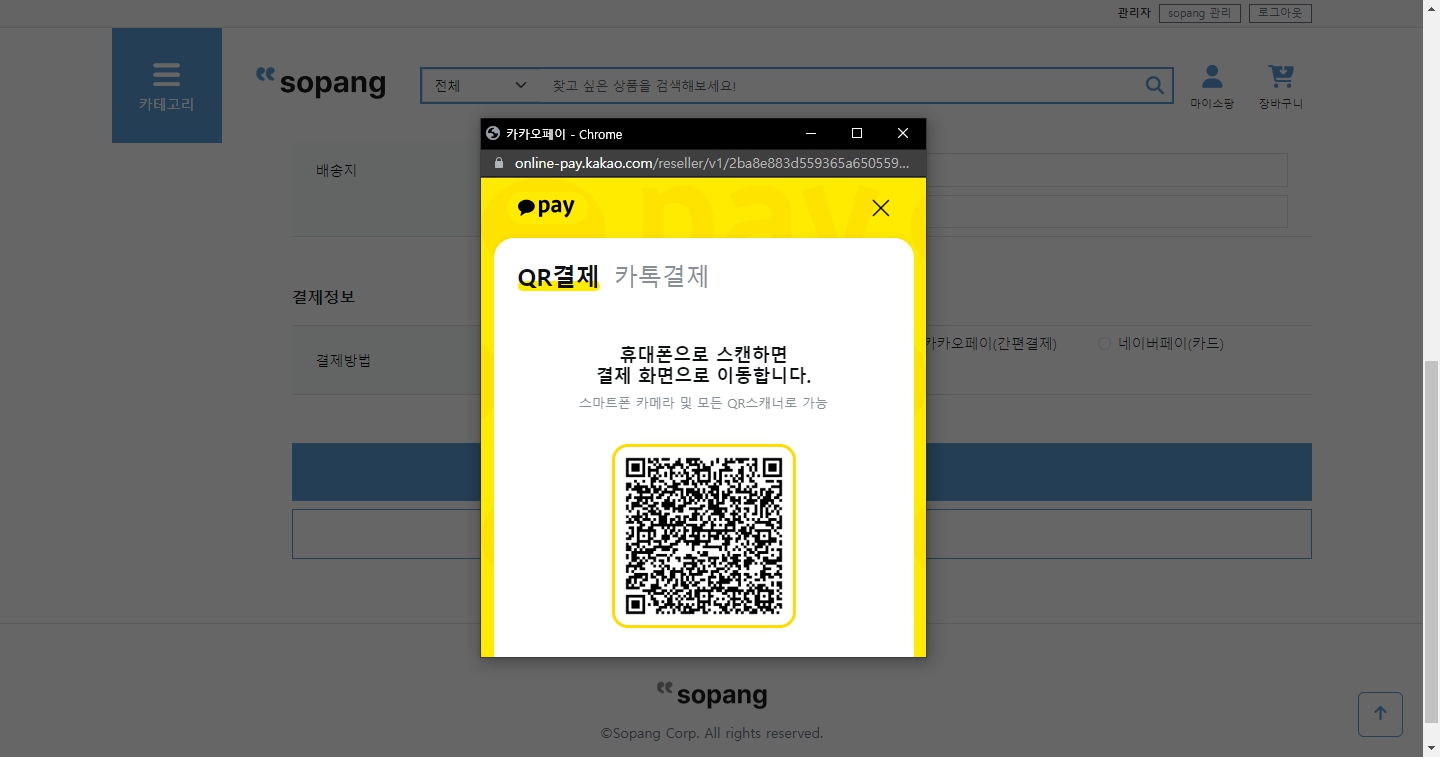Click the Kakao pay logo
The width and height of the screenshot is (1440, 757).
pos(546,207)
